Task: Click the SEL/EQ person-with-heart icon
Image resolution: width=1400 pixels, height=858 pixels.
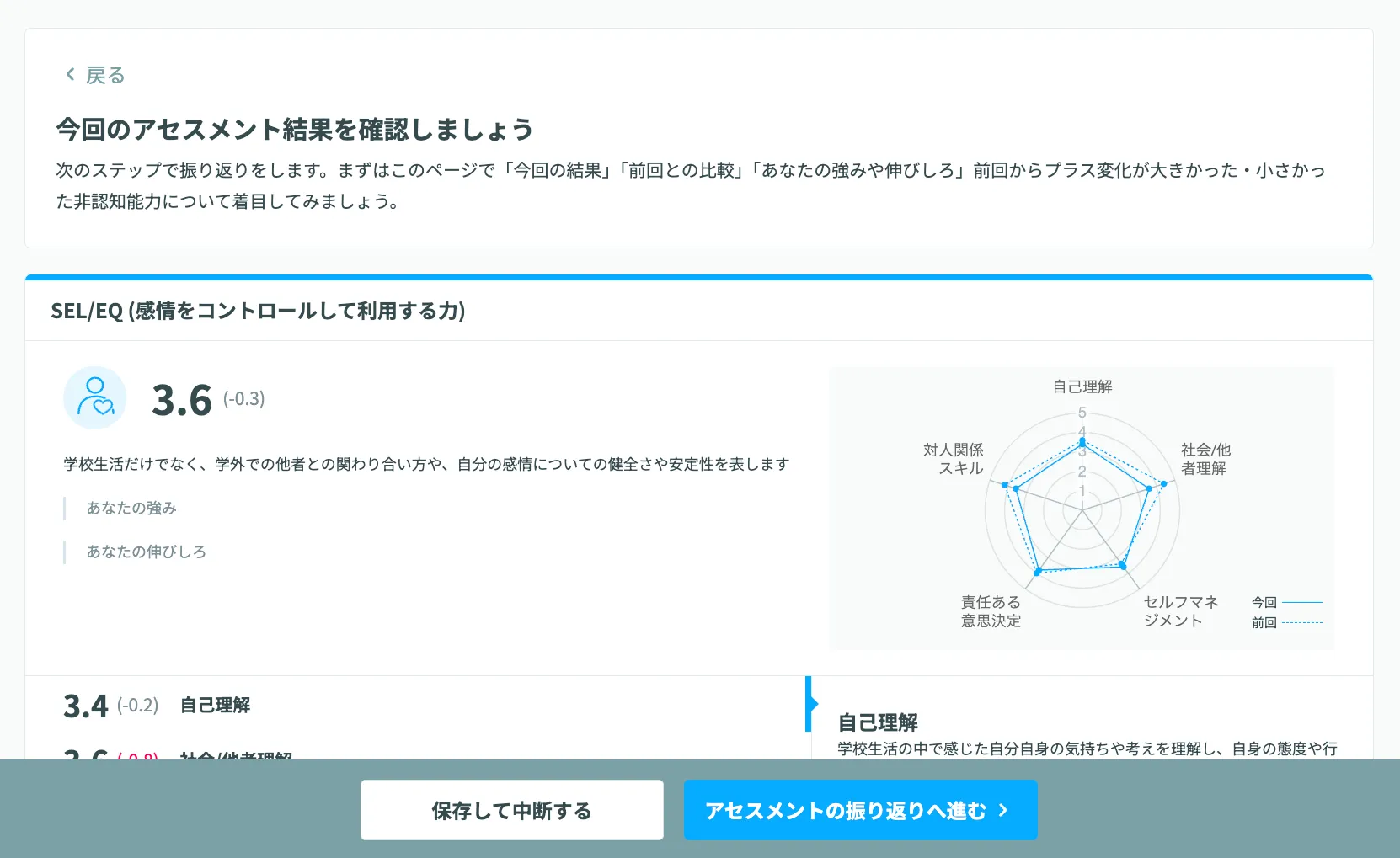Action: pos(95,397)
